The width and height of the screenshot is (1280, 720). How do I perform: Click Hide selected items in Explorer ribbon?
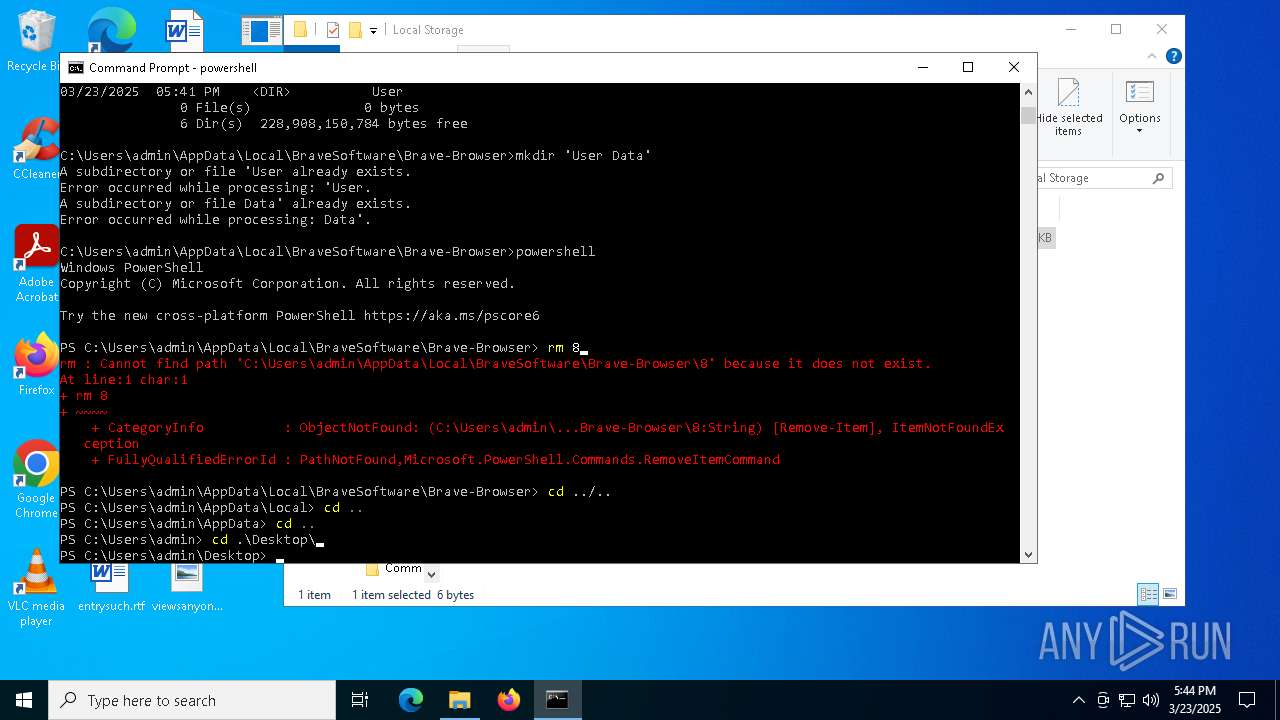(1068, 108)
